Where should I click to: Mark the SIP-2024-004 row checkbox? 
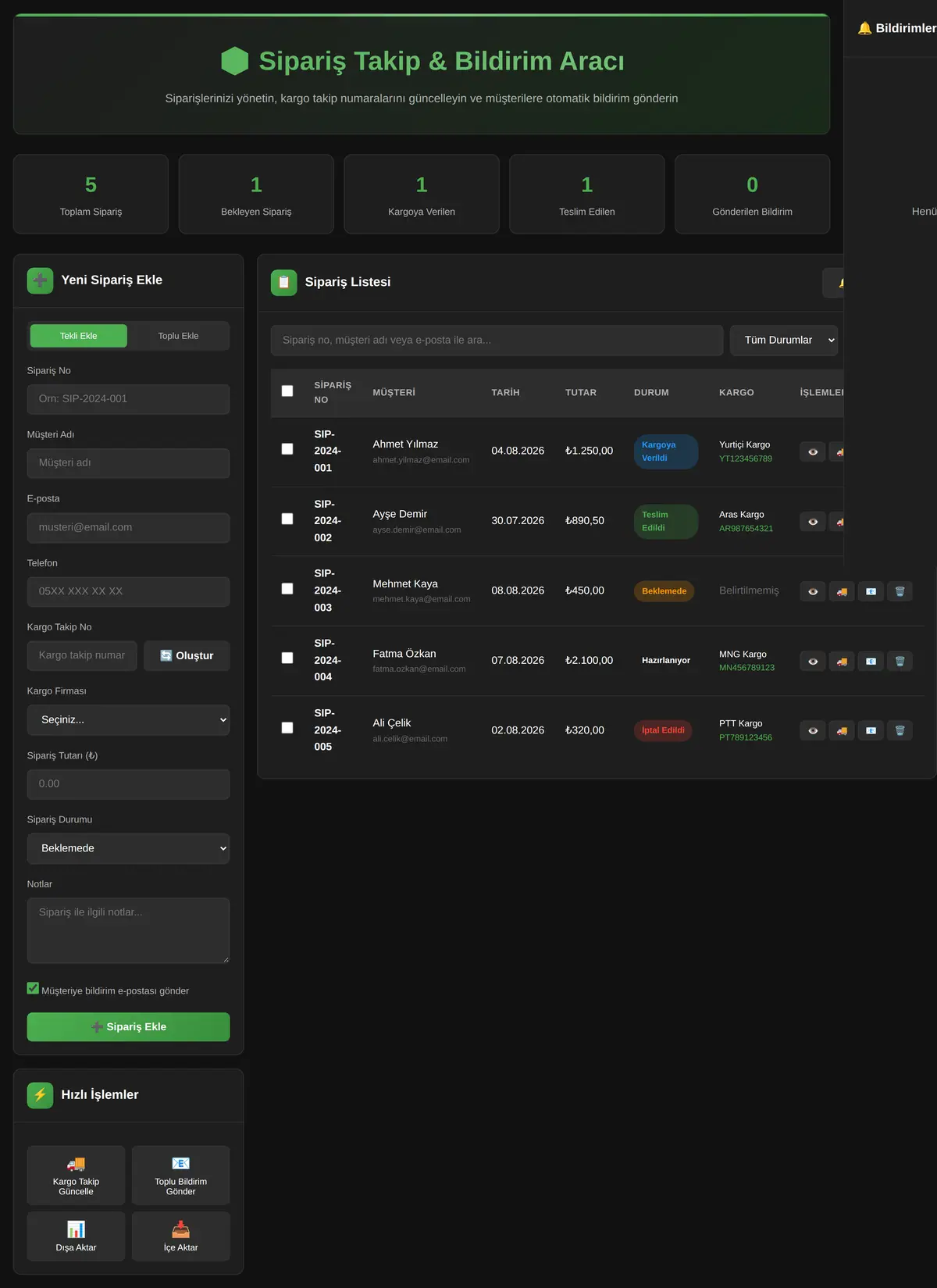[x=287, y=658]
